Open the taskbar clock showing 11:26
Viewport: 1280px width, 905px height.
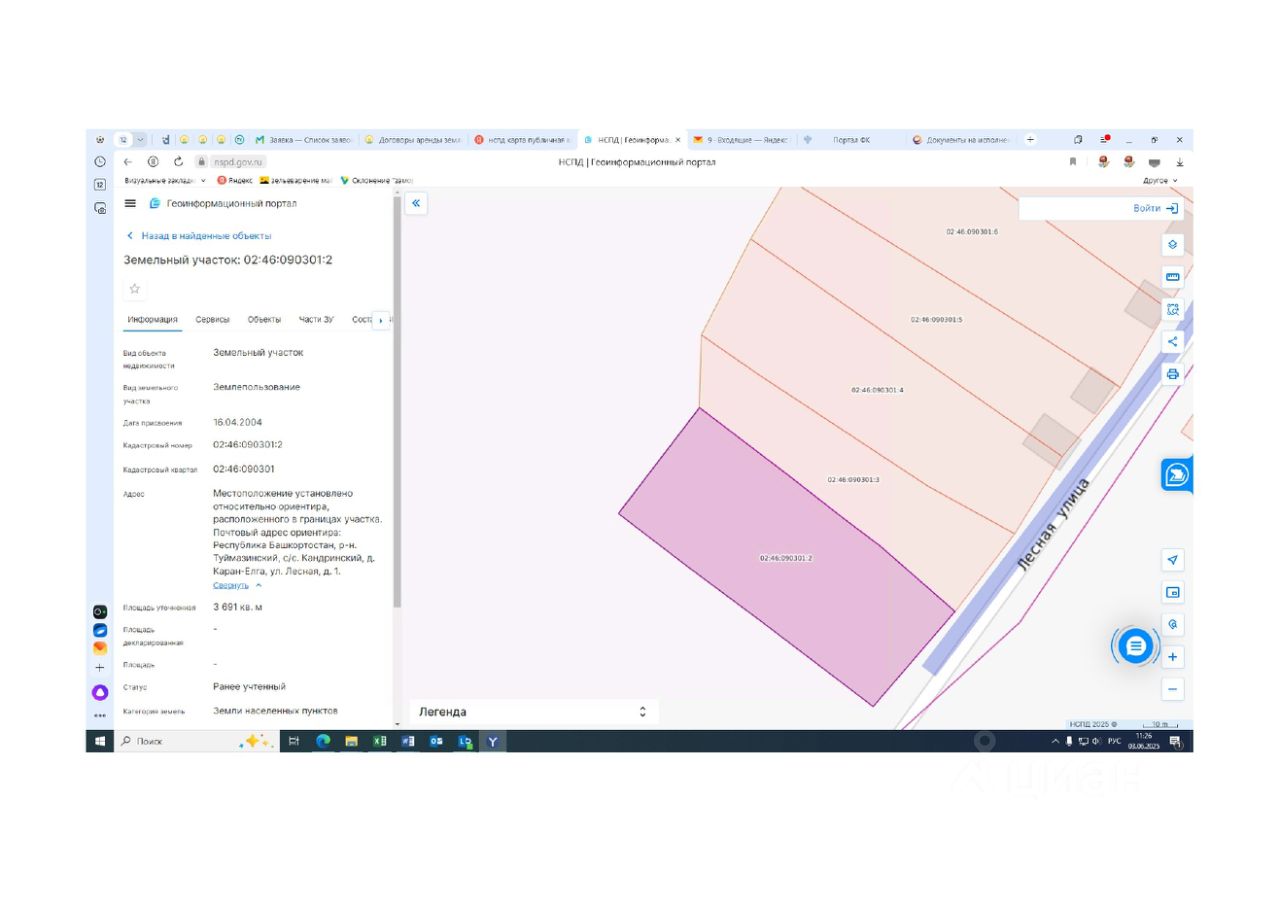[1143, 741]
